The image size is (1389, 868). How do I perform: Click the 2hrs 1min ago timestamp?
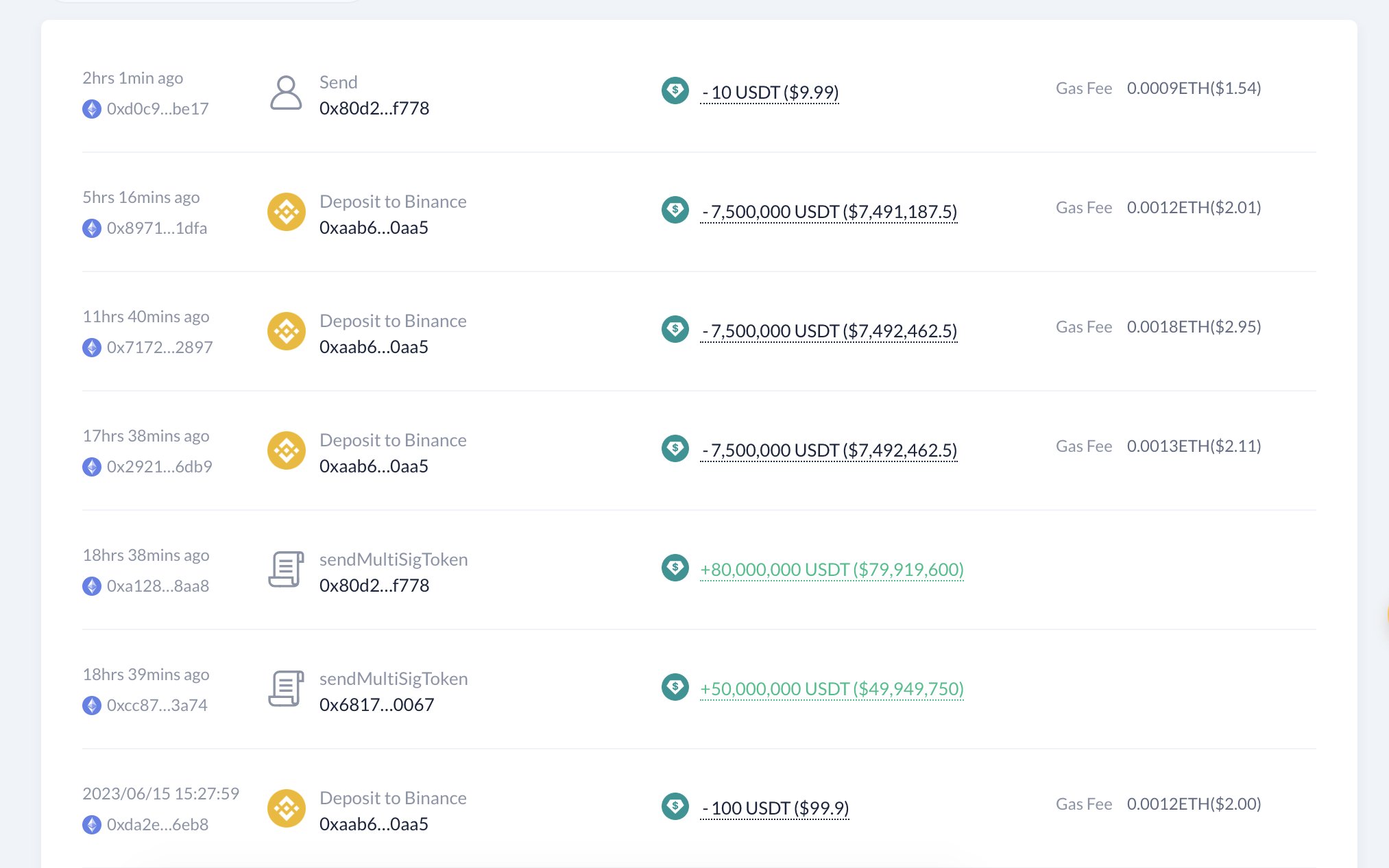tap(133, 78)
